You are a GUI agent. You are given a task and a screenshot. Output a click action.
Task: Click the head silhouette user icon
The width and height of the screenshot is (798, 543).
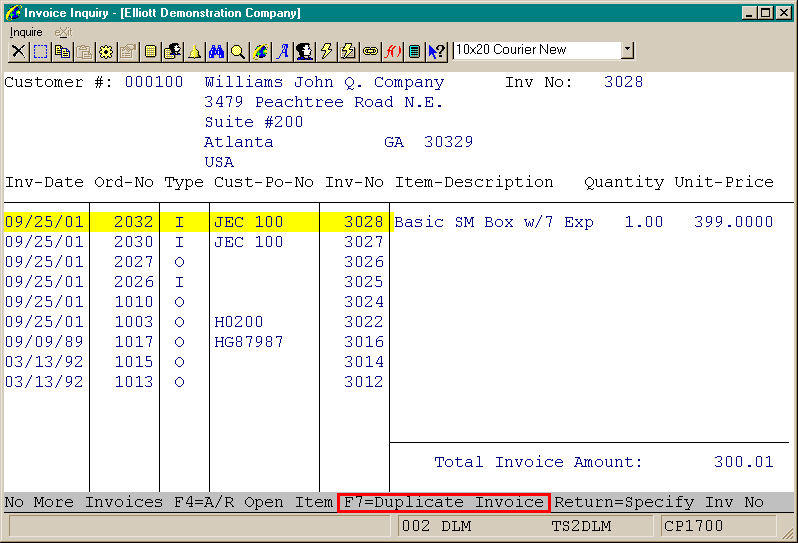click(x=304, y=51)
